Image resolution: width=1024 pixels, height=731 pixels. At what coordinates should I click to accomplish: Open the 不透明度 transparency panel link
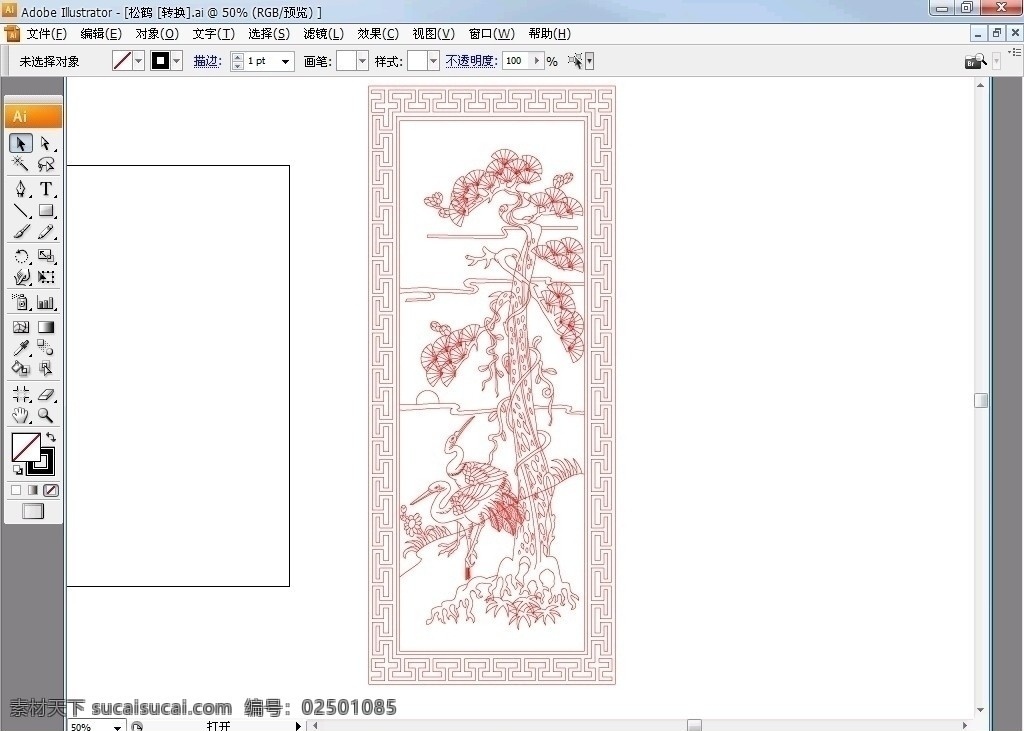click(x=472, y=61)
